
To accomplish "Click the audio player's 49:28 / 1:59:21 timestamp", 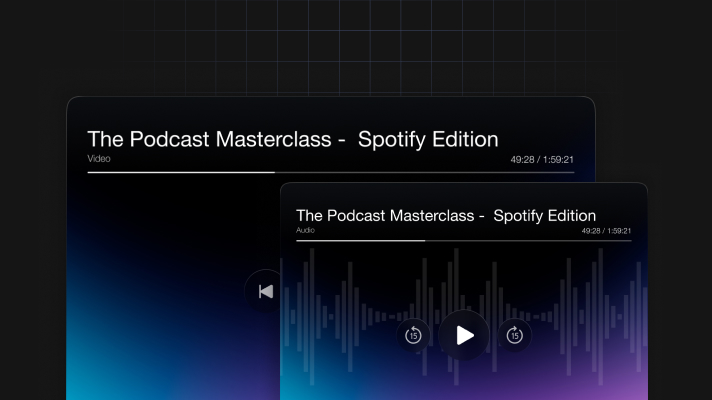I will (606, 230).
